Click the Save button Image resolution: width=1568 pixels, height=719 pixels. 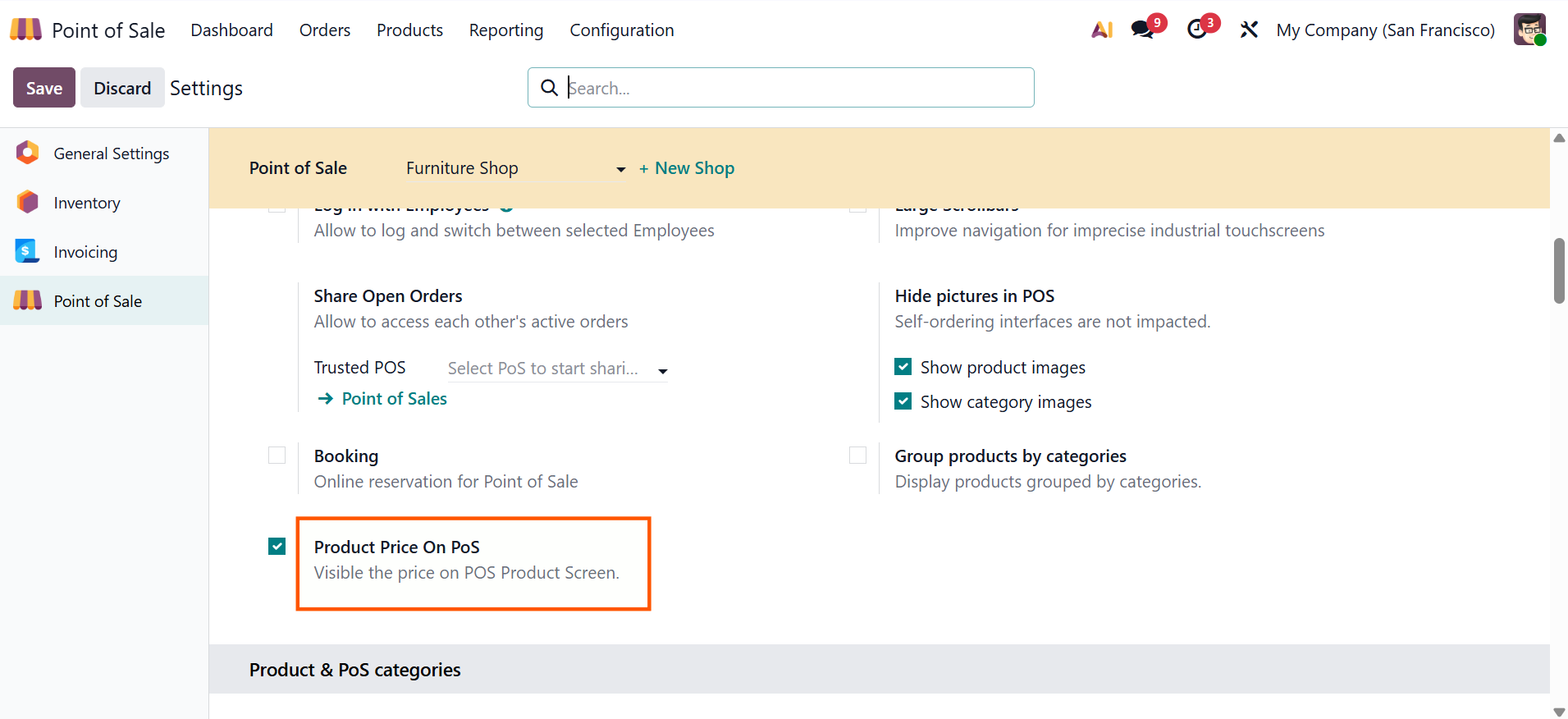(x=44, y=88)
